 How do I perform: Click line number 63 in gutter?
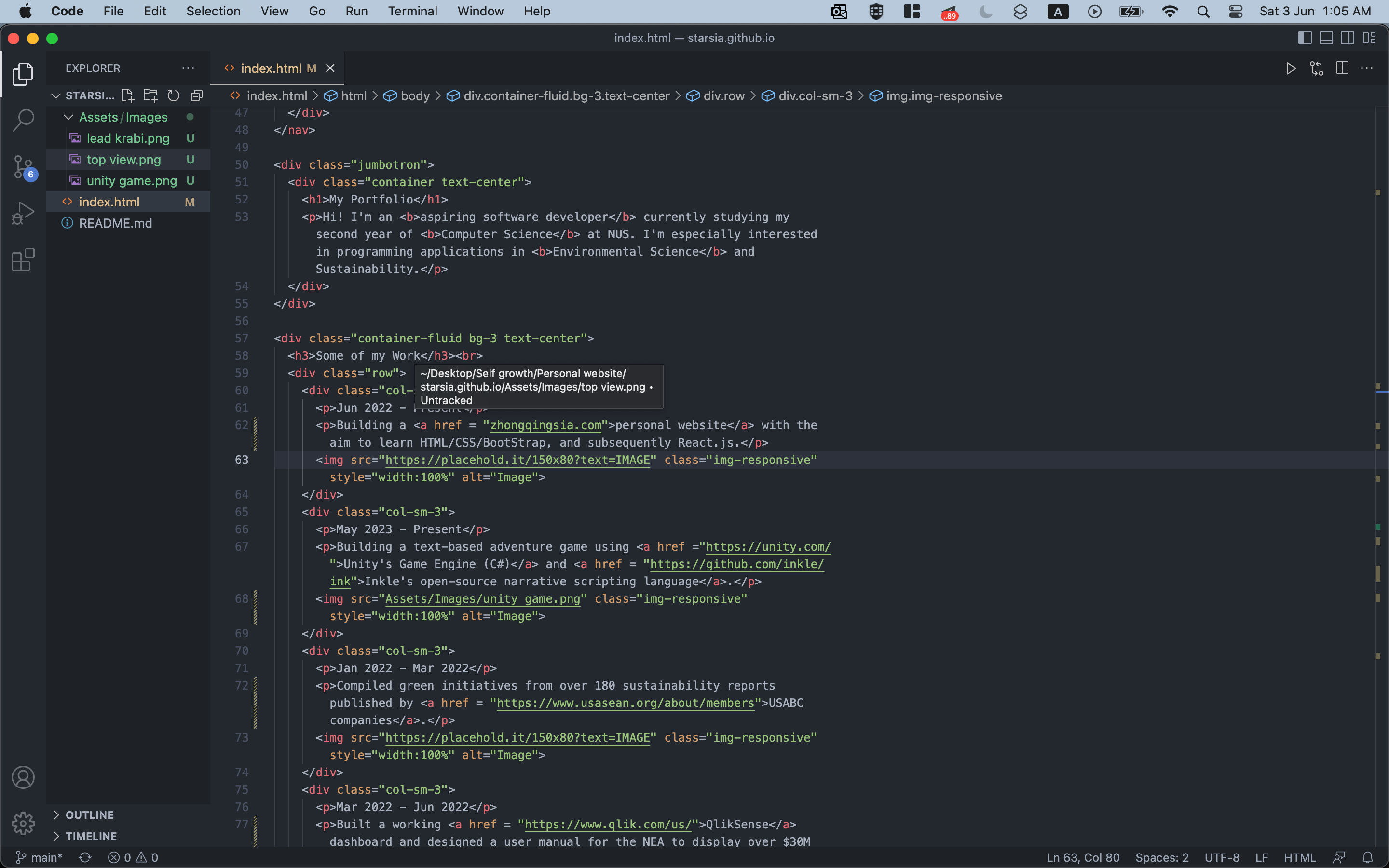pyautogui.click(x=242, y=460)
